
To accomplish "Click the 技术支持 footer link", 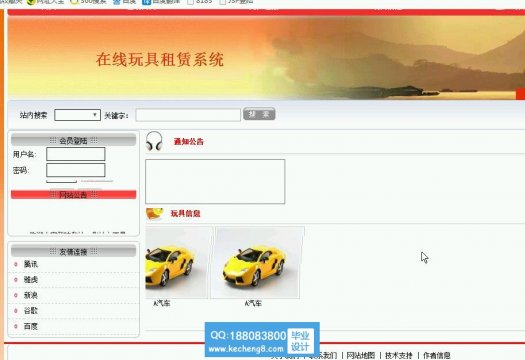I will (398, 355).
